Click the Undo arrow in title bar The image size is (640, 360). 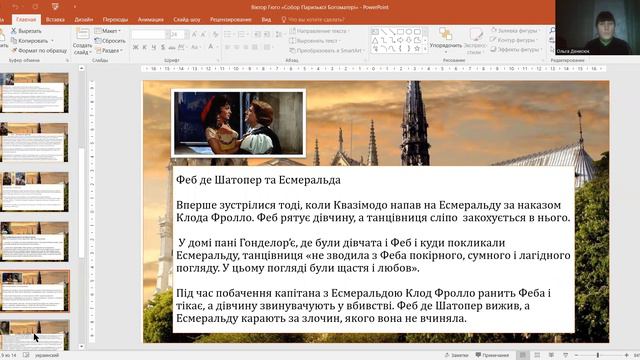[x=16, y=7]
